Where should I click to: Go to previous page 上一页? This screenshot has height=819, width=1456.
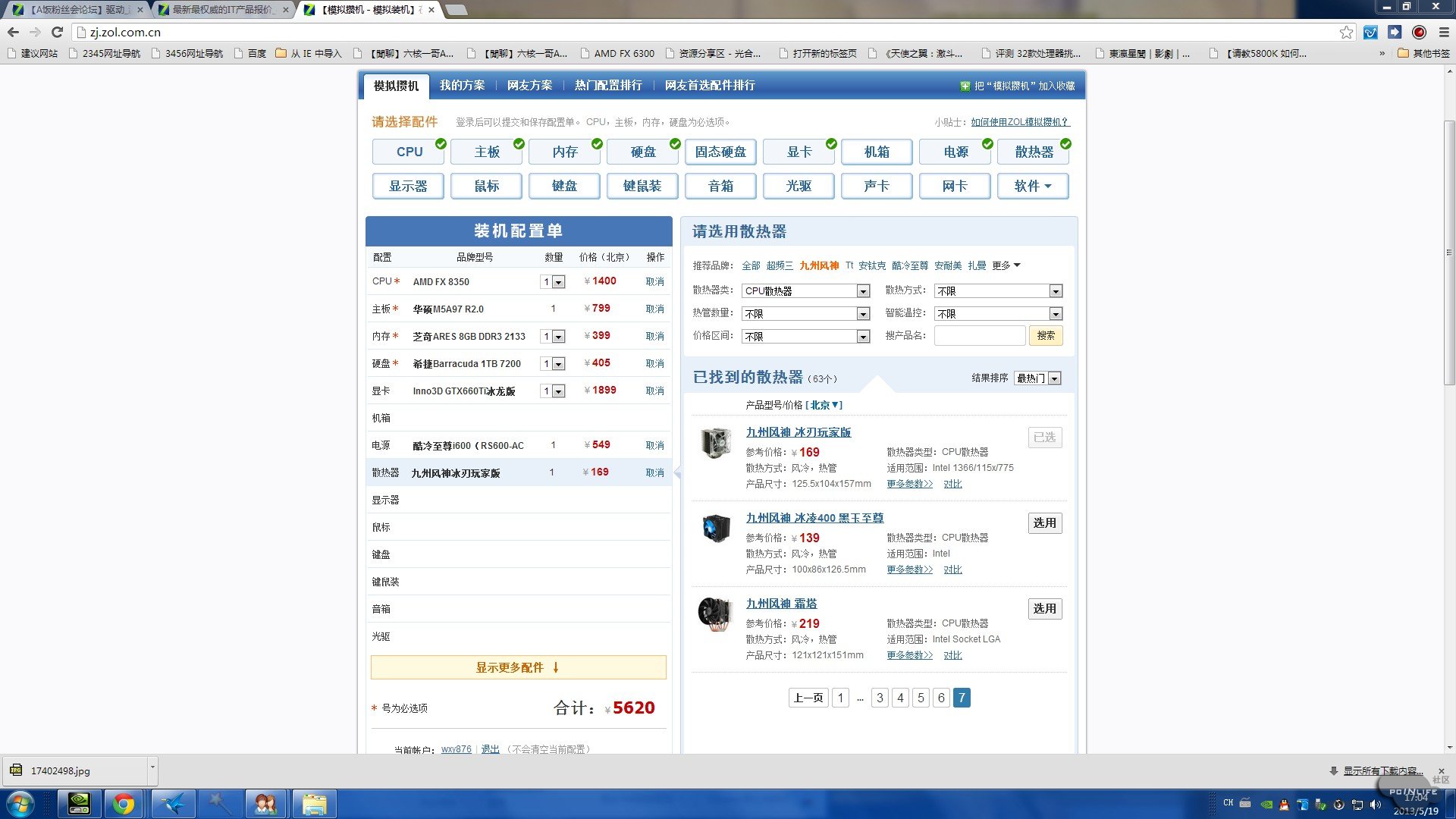(x=808, y=698)
